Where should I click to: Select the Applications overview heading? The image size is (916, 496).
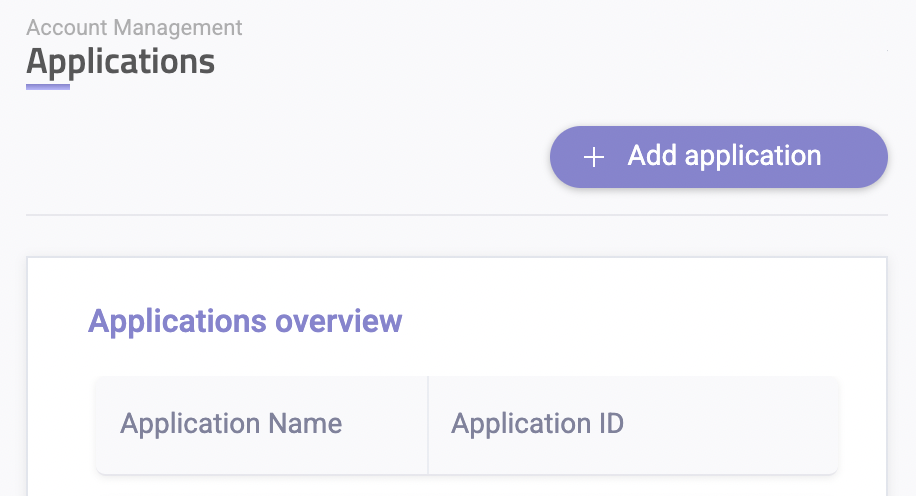tap(245, 322)
